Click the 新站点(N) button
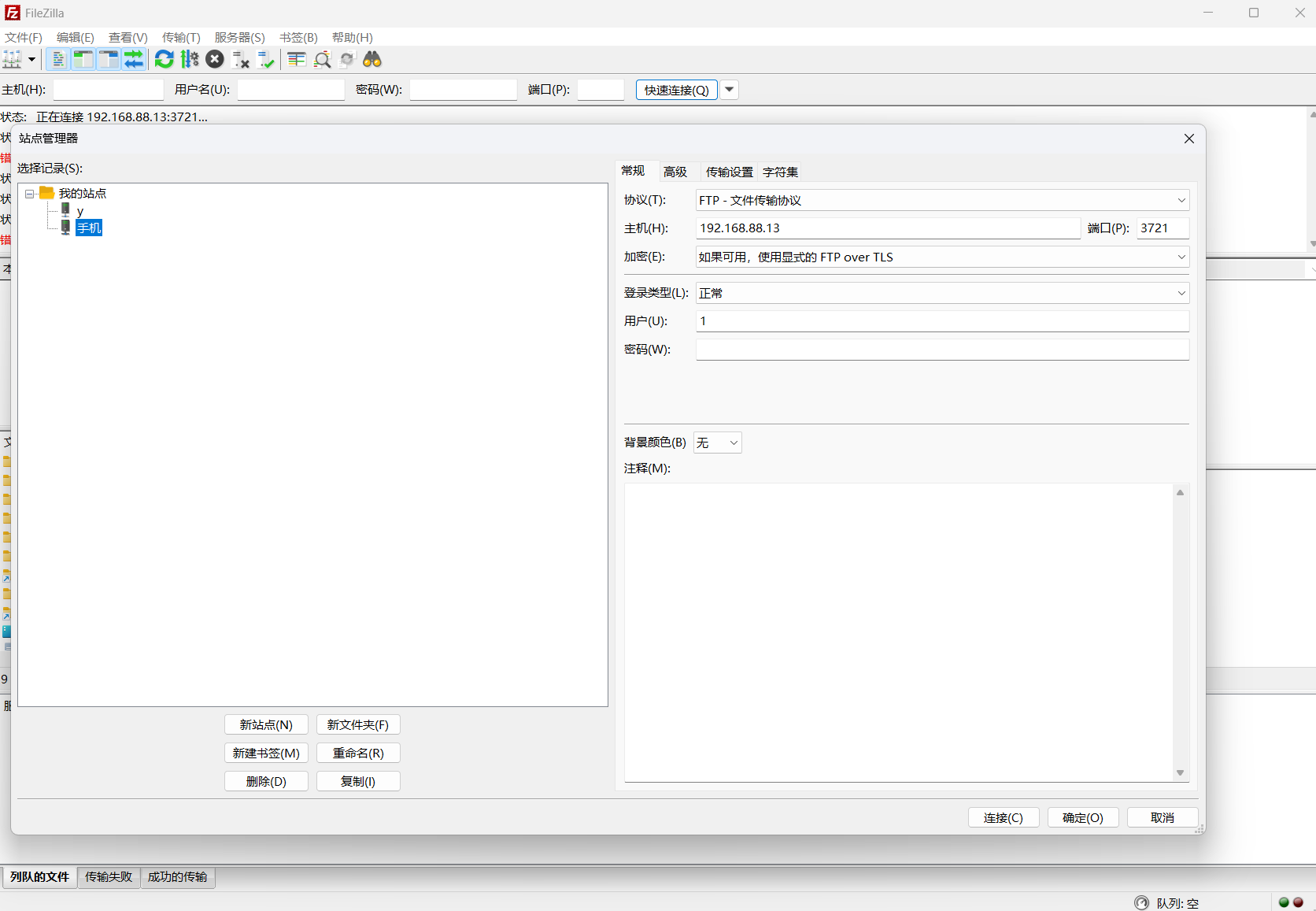The image size is (1316, 911). coord(266,725)
